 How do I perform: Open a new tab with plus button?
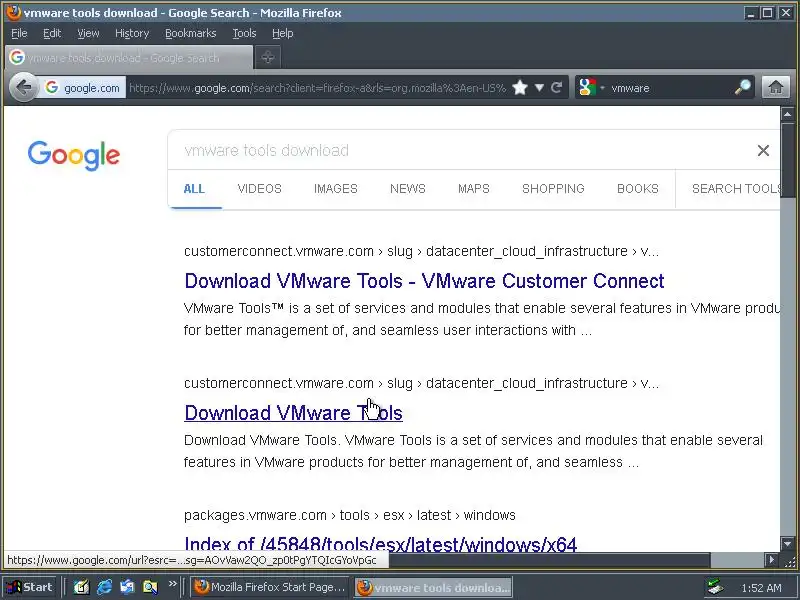[x=267, y=57]
